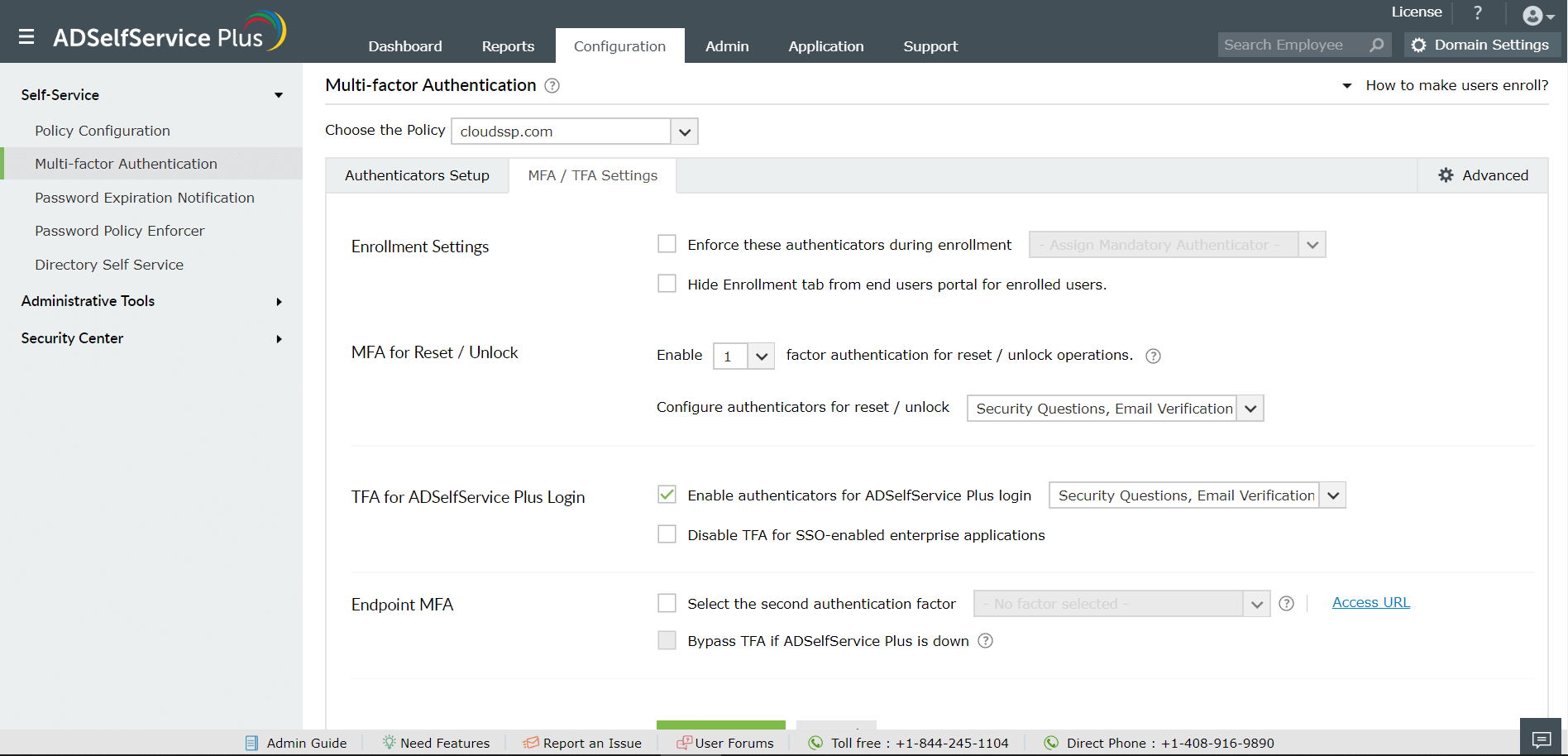Toggle Bypass TFA if ADSelfService Plus is down
1568x756 pixels.
tap(667, 640)
